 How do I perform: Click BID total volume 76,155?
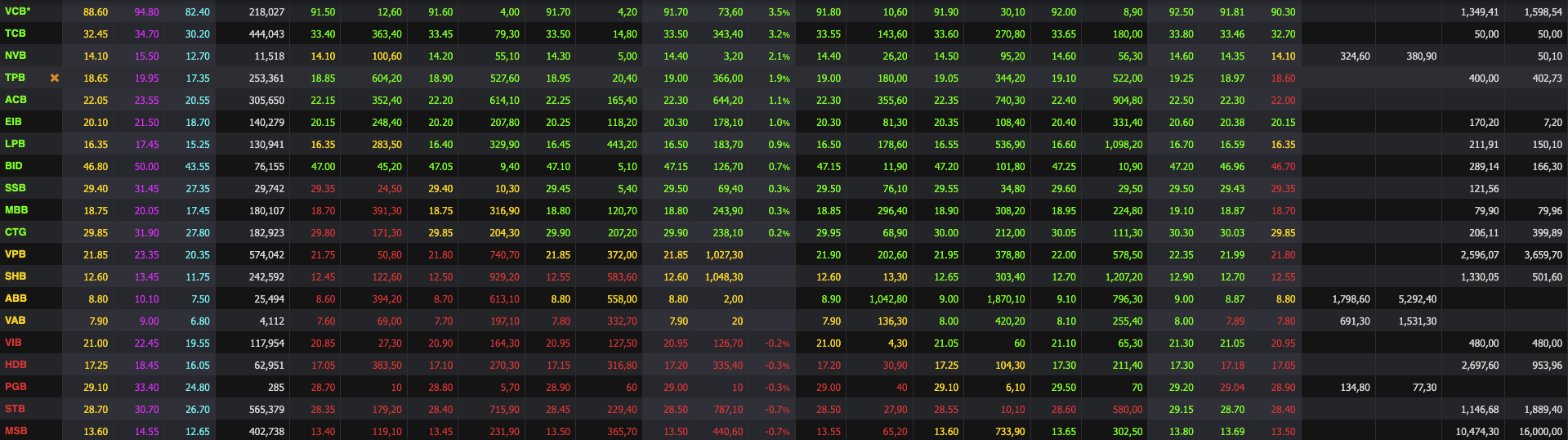[269, 167]
